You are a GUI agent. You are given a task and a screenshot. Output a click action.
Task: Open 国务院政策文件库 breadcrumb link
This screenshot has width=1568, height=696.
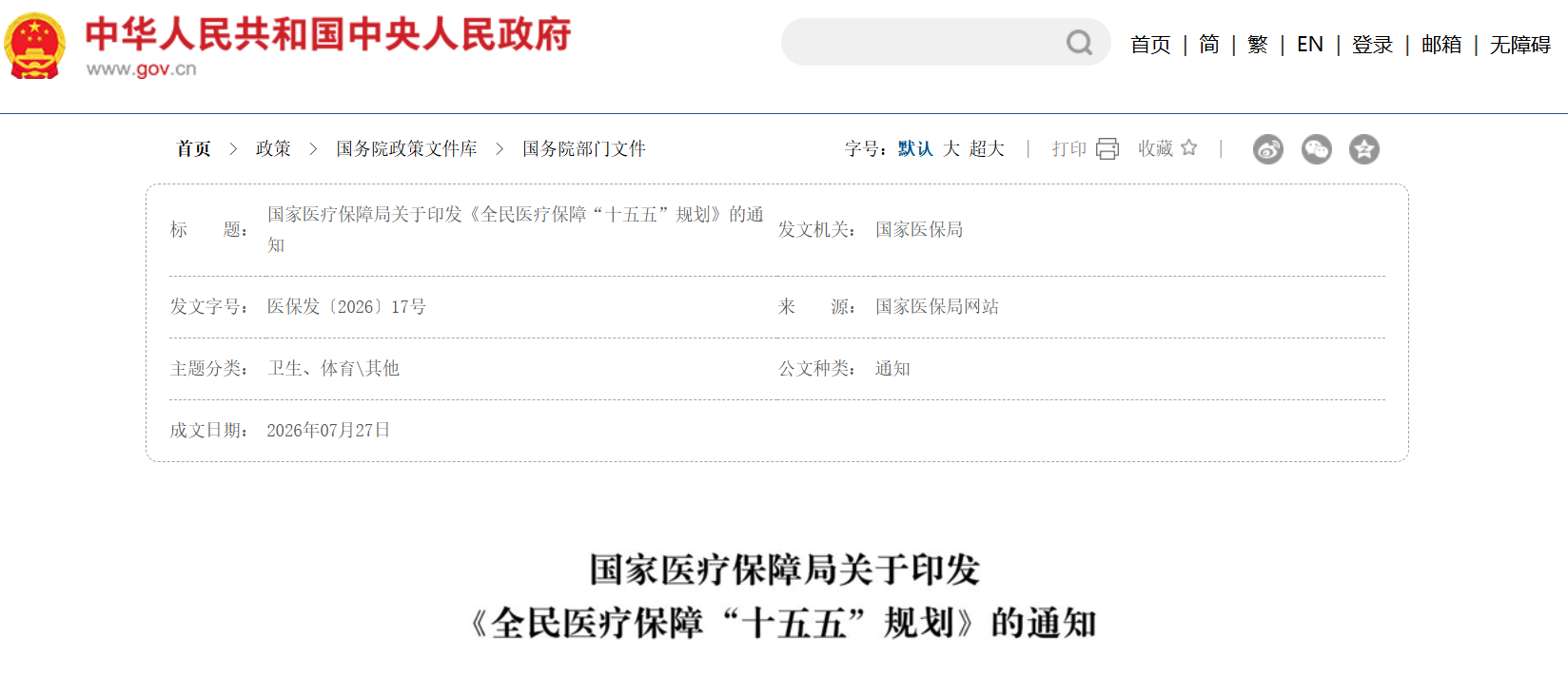point(406,148)
